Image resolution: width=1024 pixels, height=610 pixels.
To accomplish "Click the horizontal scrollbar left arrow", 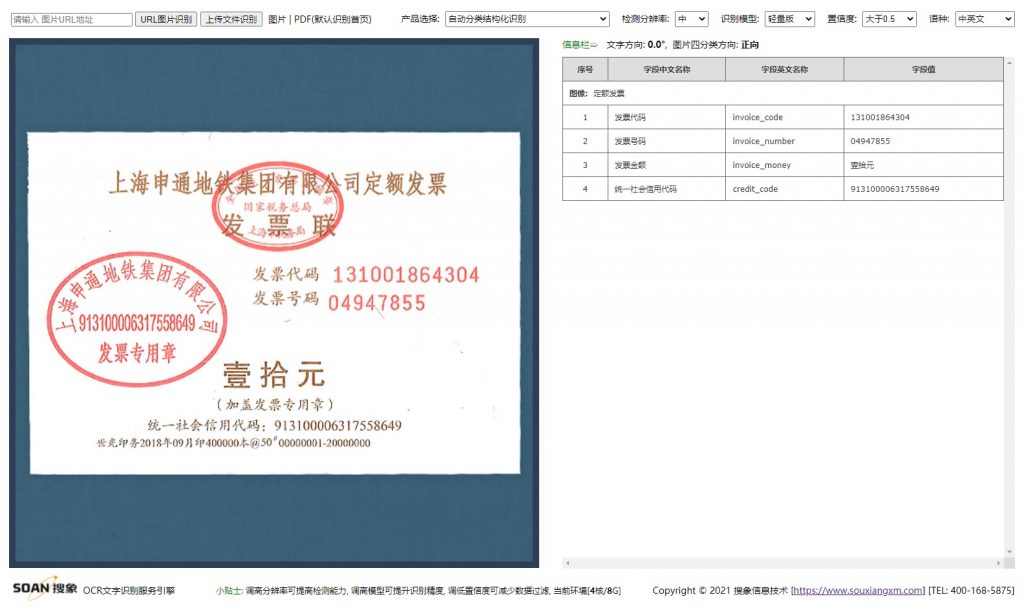I will (x=568, y=562).
